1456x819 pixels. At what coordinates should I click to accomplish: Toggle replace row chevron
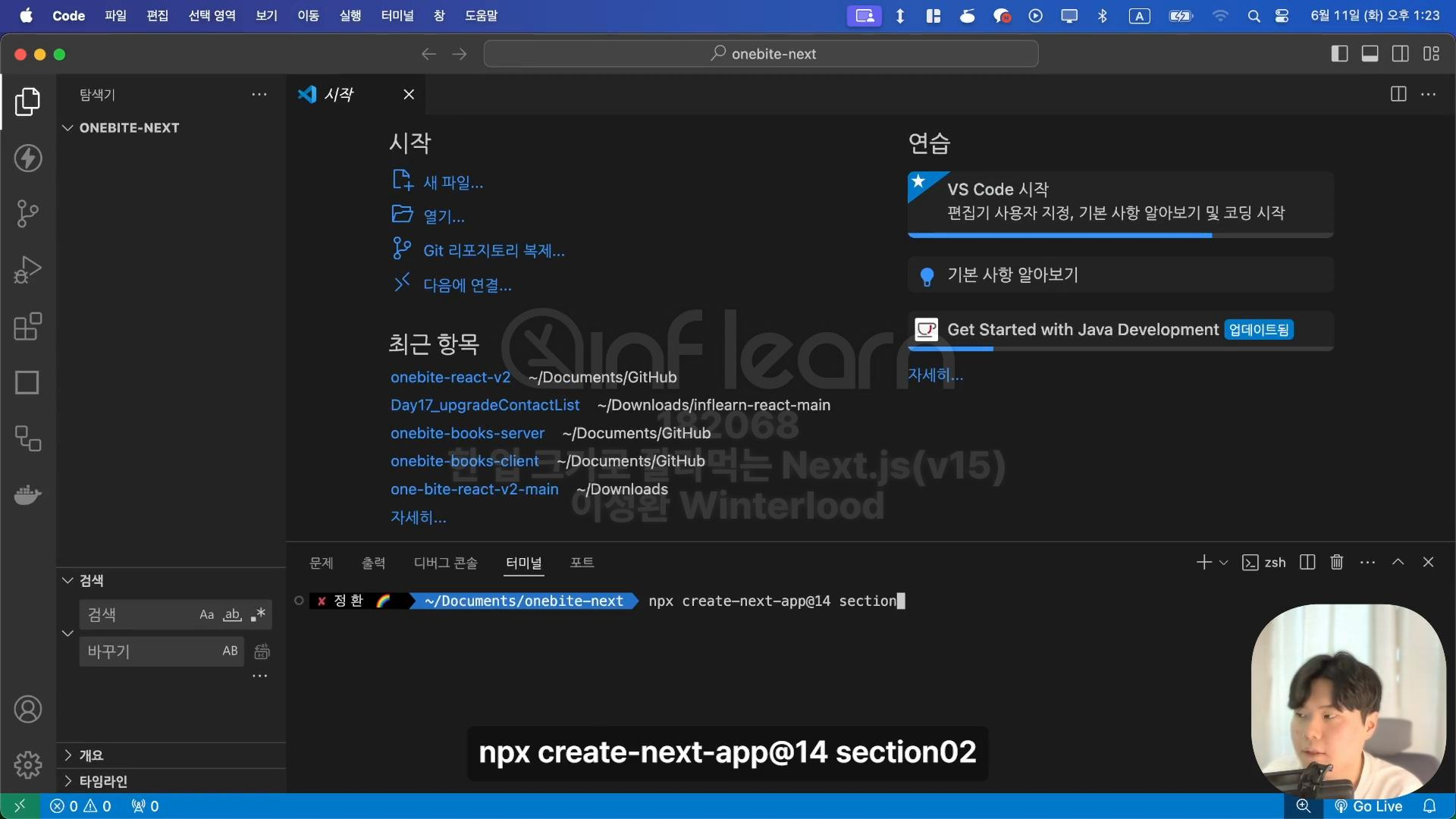click(67, 633)
